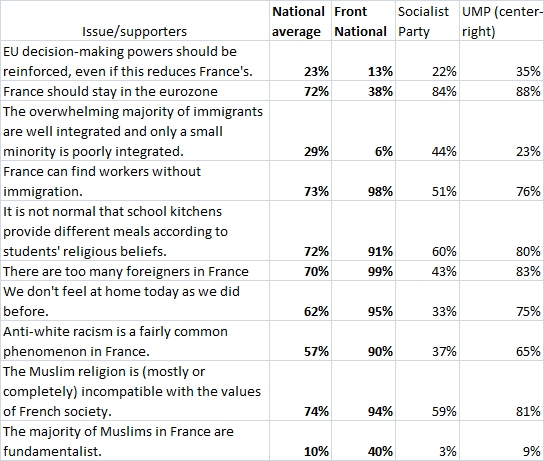
Task: Select the Front National header cell
Action: click(x=363, y=21)
